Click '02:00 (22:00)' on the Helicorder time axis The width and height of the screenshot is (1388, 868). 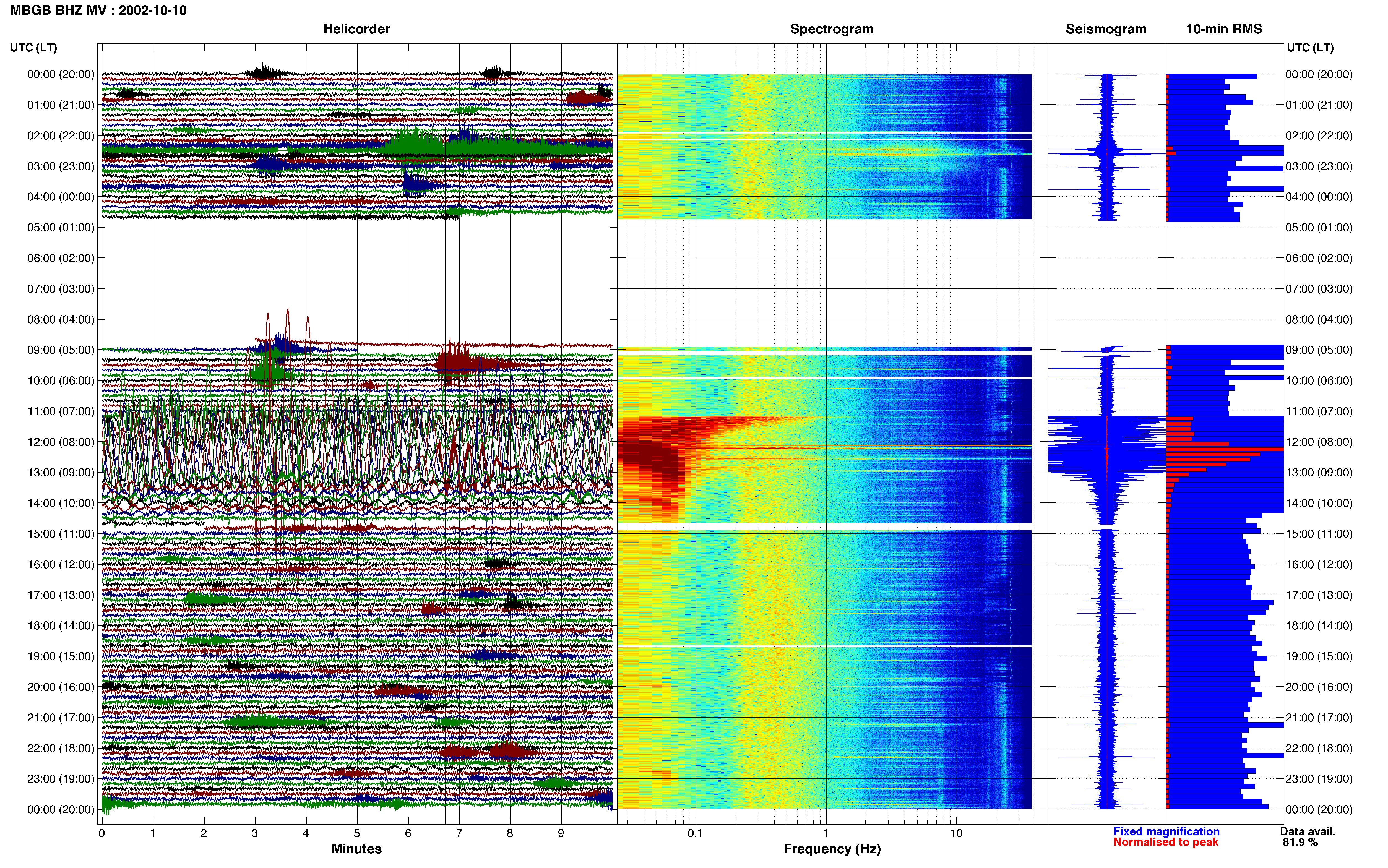[x=61, y=135]
